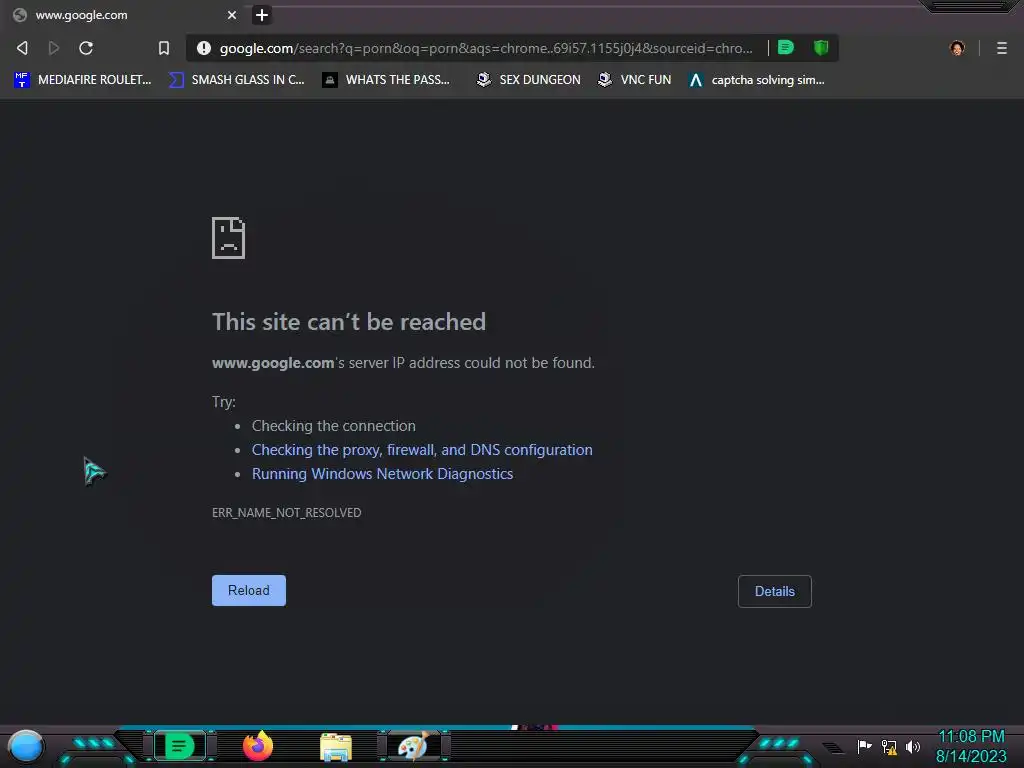The height and width of the screenshot is (768, 1024).
Task: Click the 11:08 PM clock on taskbar
Action: [x=971, y=737]
